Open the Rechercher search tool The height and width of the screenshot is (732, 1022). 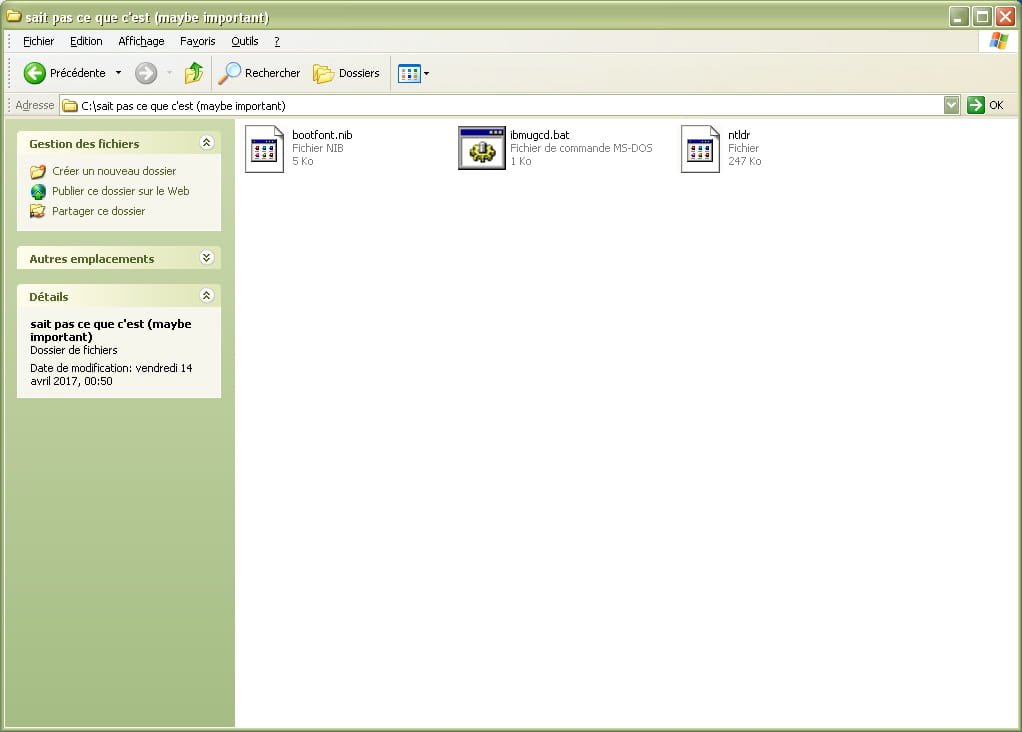[x=259, y=73]
